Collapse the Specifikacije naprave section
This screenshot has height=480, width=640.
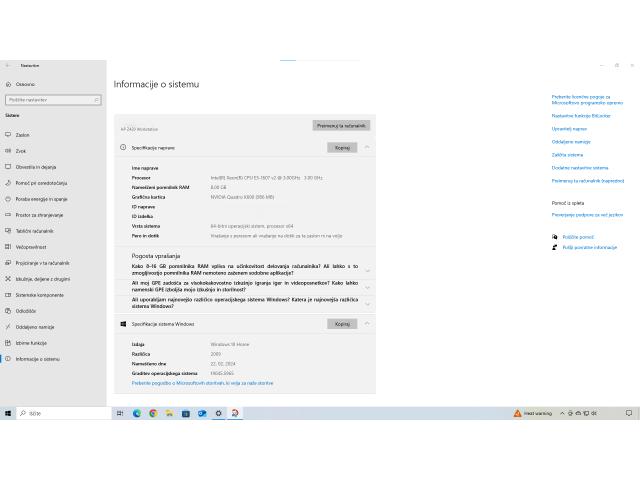point(367,147)
